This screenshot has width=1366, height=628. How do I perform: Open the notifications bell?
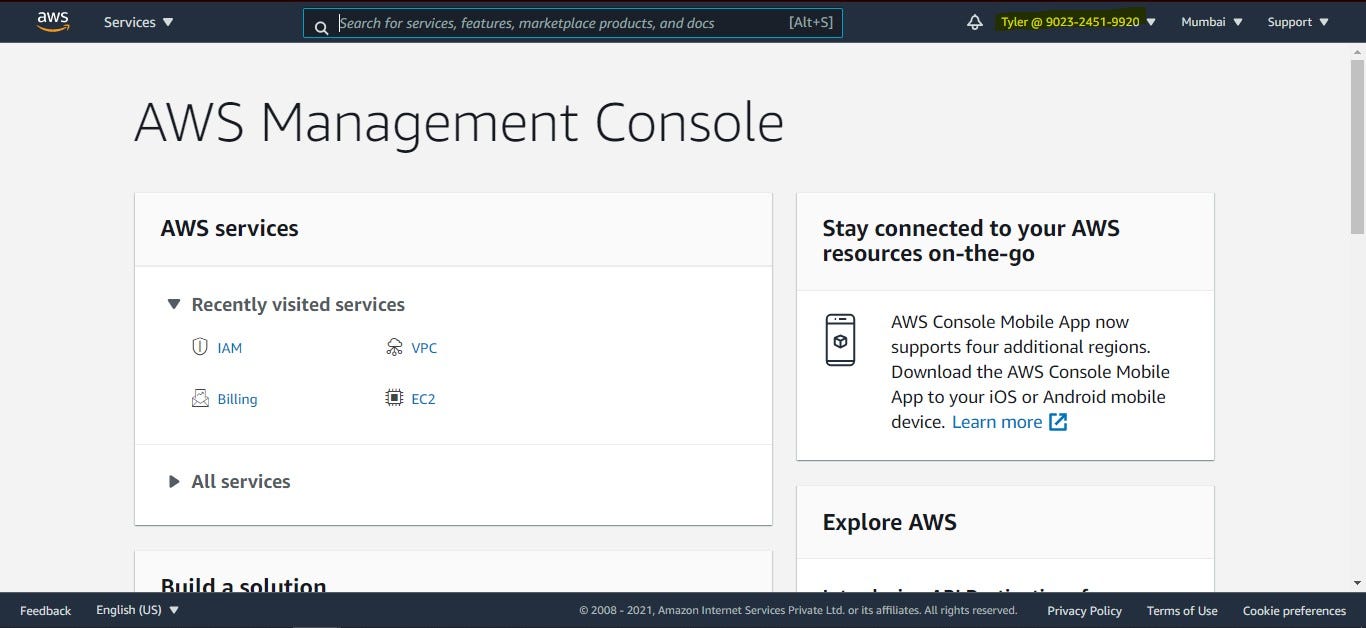pyautogui.click(x=975, y=22)
